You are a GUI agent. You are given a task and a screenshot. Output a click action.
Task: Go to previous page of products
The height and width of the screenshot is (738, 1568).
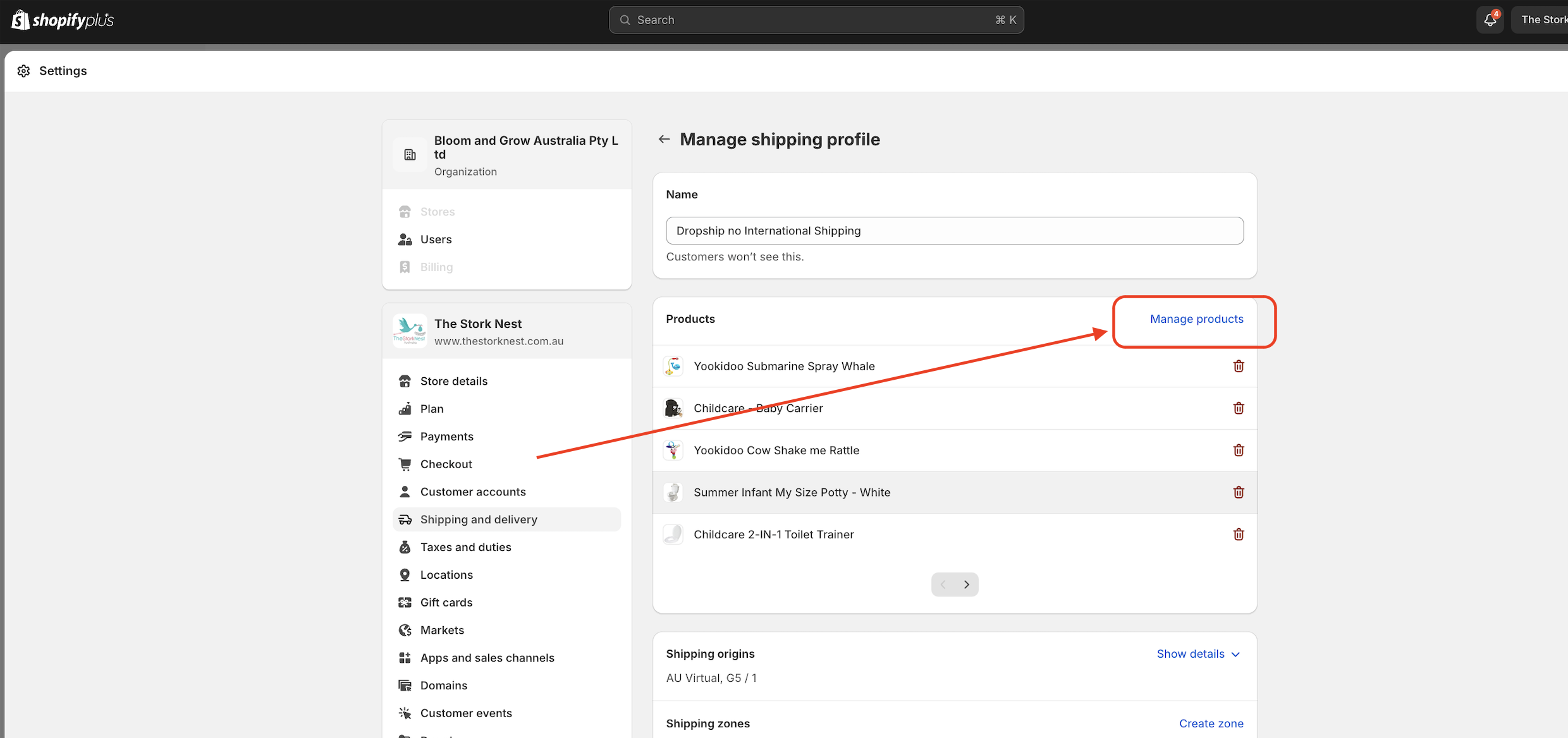(943, 584)
